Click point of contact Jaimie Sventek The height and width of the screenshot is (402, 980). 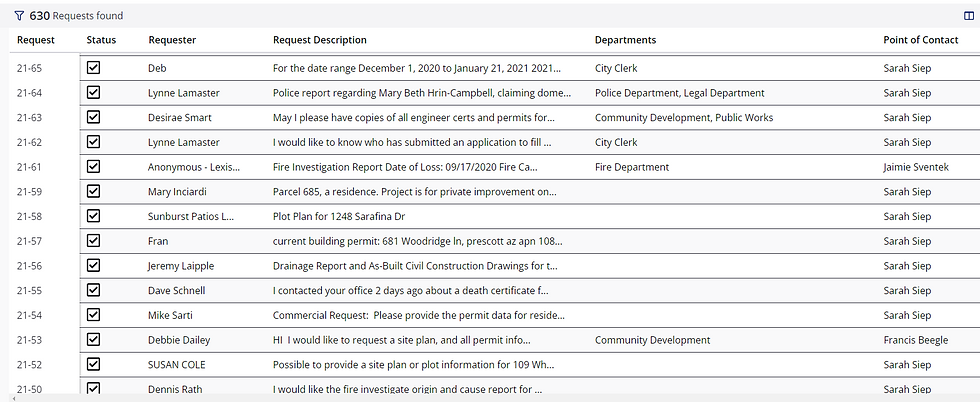tap(916, 167)
